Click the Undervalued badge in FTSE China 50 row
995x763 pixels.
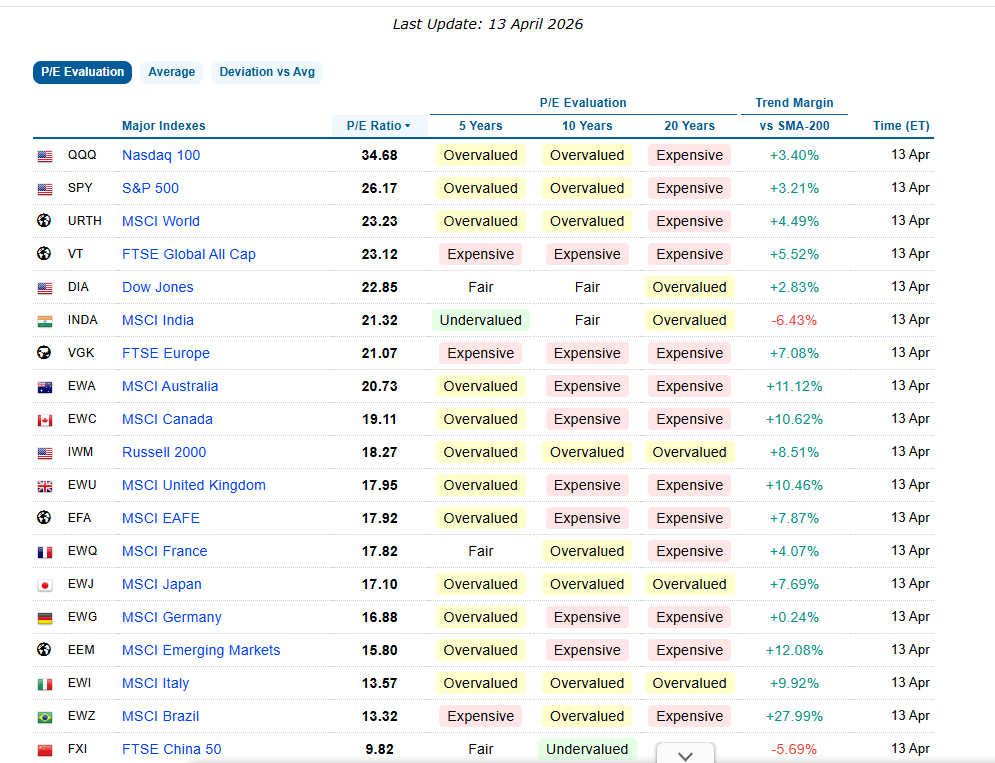click(x=587, y=749)
